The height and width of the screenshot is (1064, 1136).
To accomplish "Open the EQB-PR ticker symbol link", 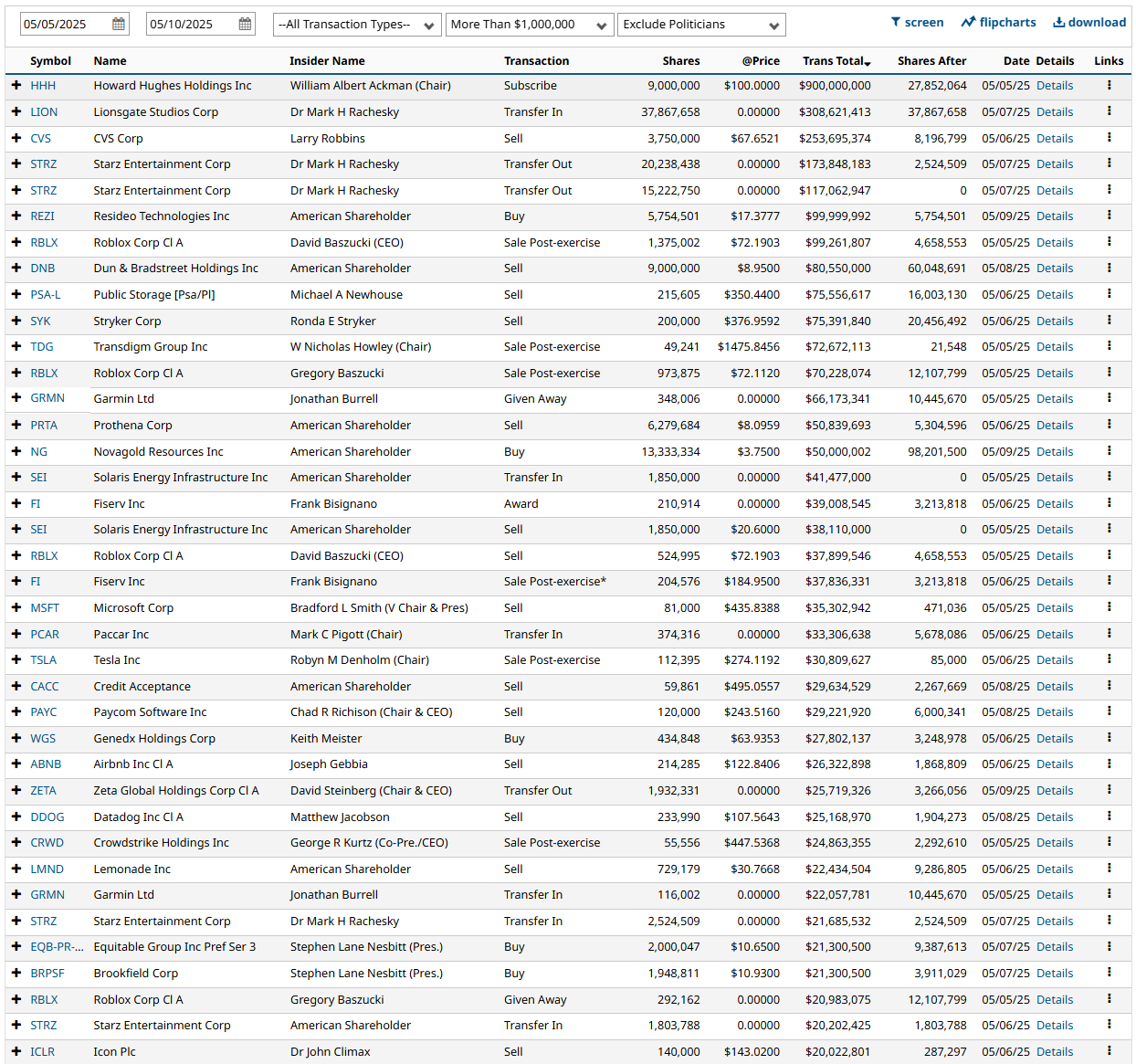I will coord(57,946).
